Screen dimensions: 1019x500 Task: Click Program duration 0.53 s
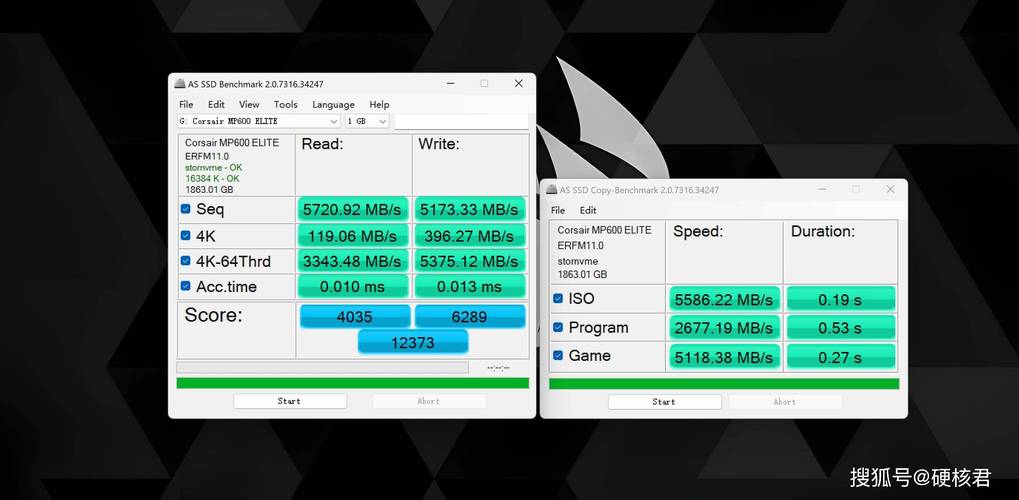(840, 328)
